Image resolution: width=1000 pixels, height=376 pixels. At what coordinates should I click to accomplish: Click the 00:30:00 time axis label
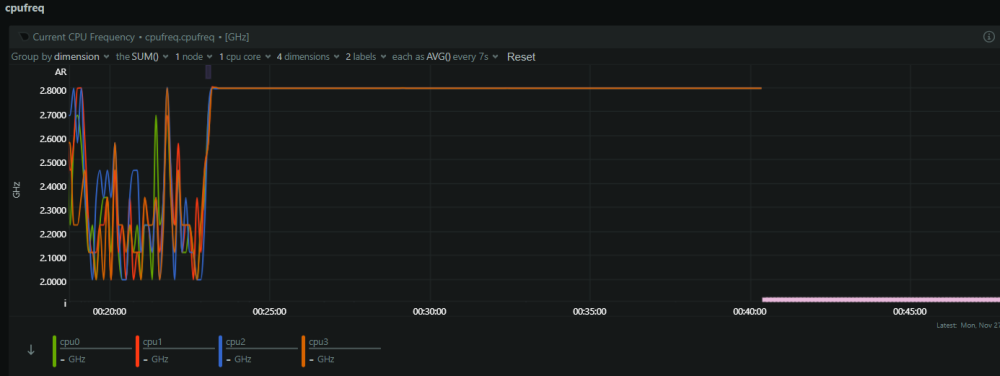(x=429, y=312)
